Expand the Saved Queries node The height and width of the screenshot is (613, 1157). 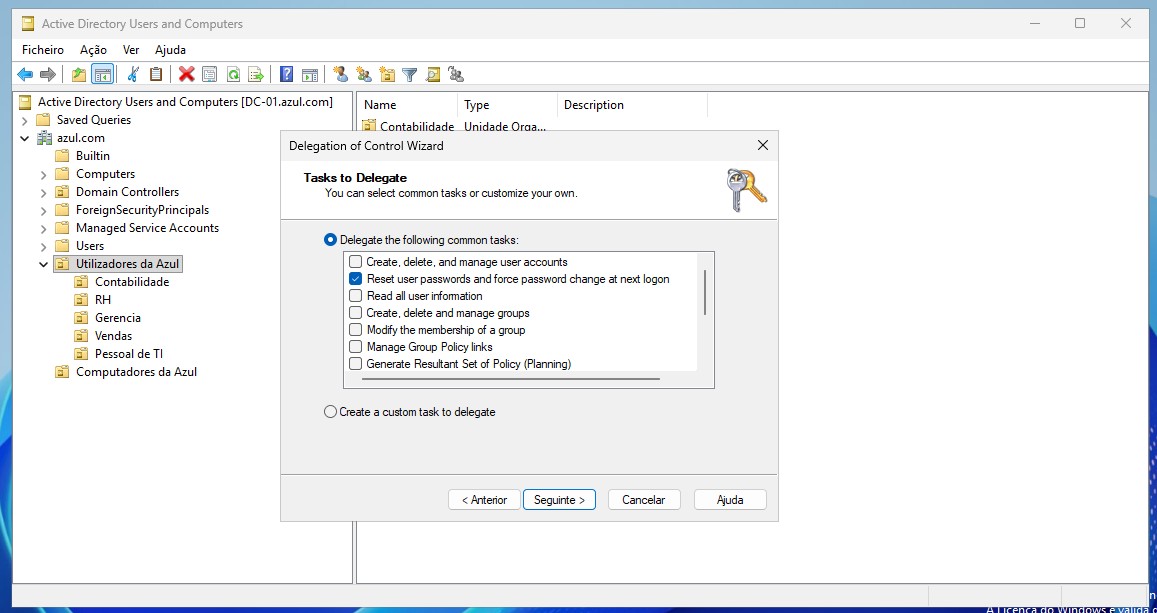coord(24,120)
